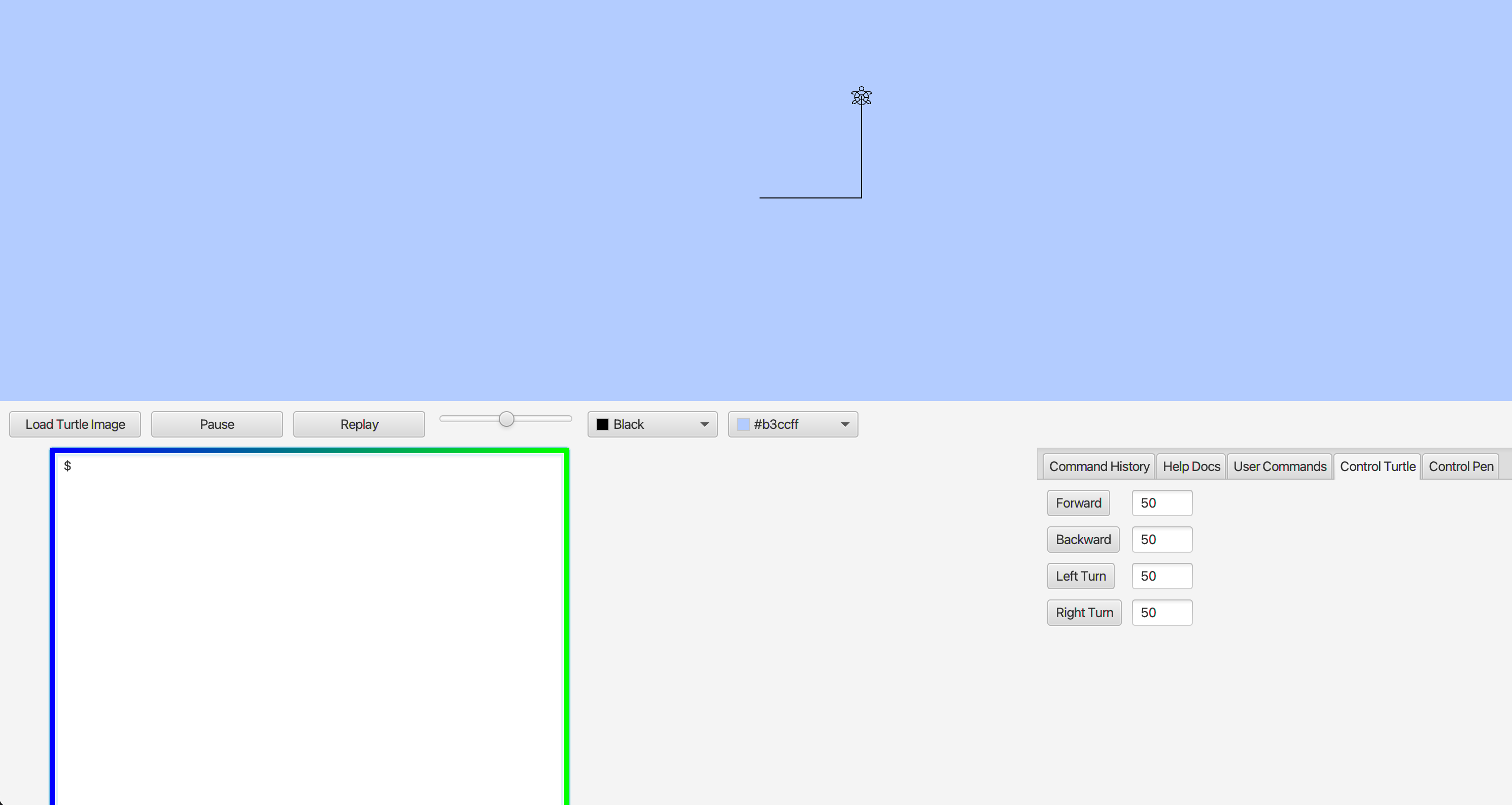1512x805 pixels.
Task: Click the black pen color swatch
Action: click(602, 424)
